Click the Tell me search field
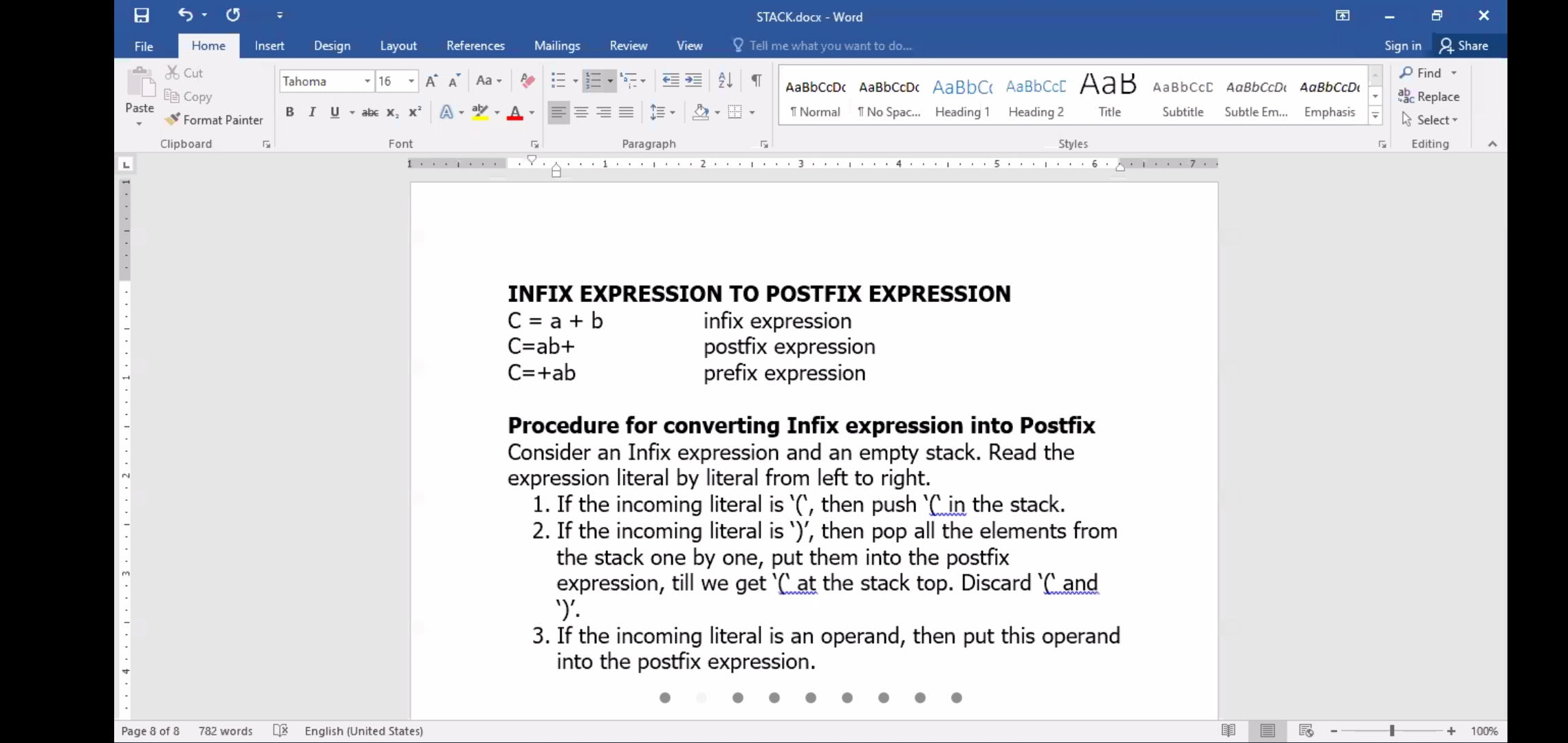 [830, 45]
